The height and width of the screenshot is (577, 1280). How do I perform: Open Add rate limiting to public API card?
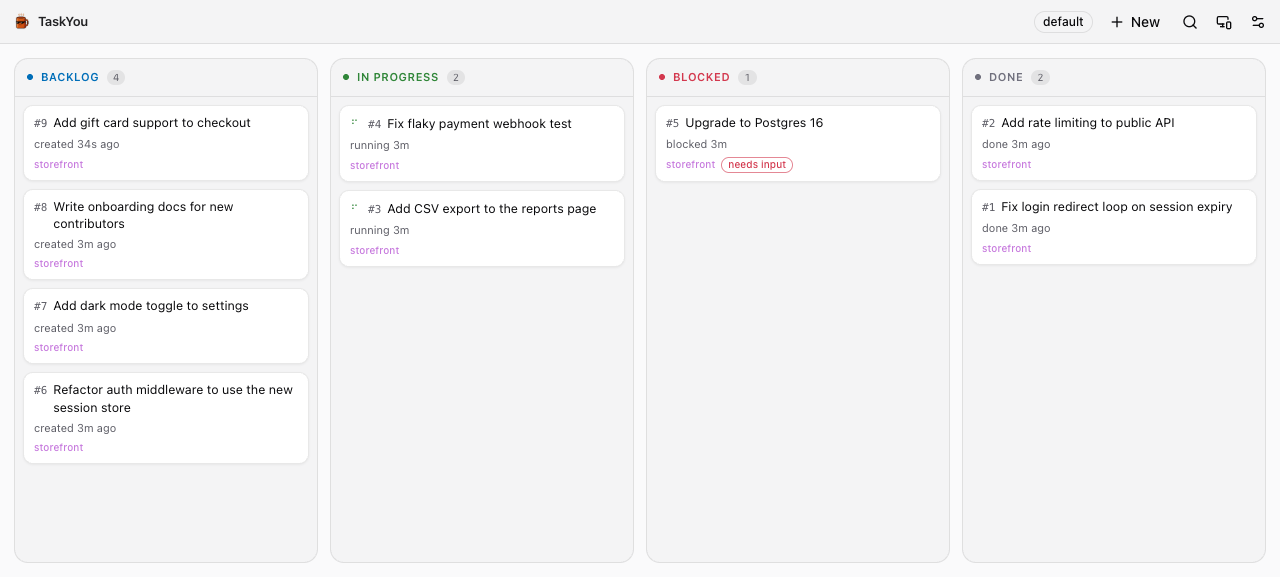point(1114,144)
